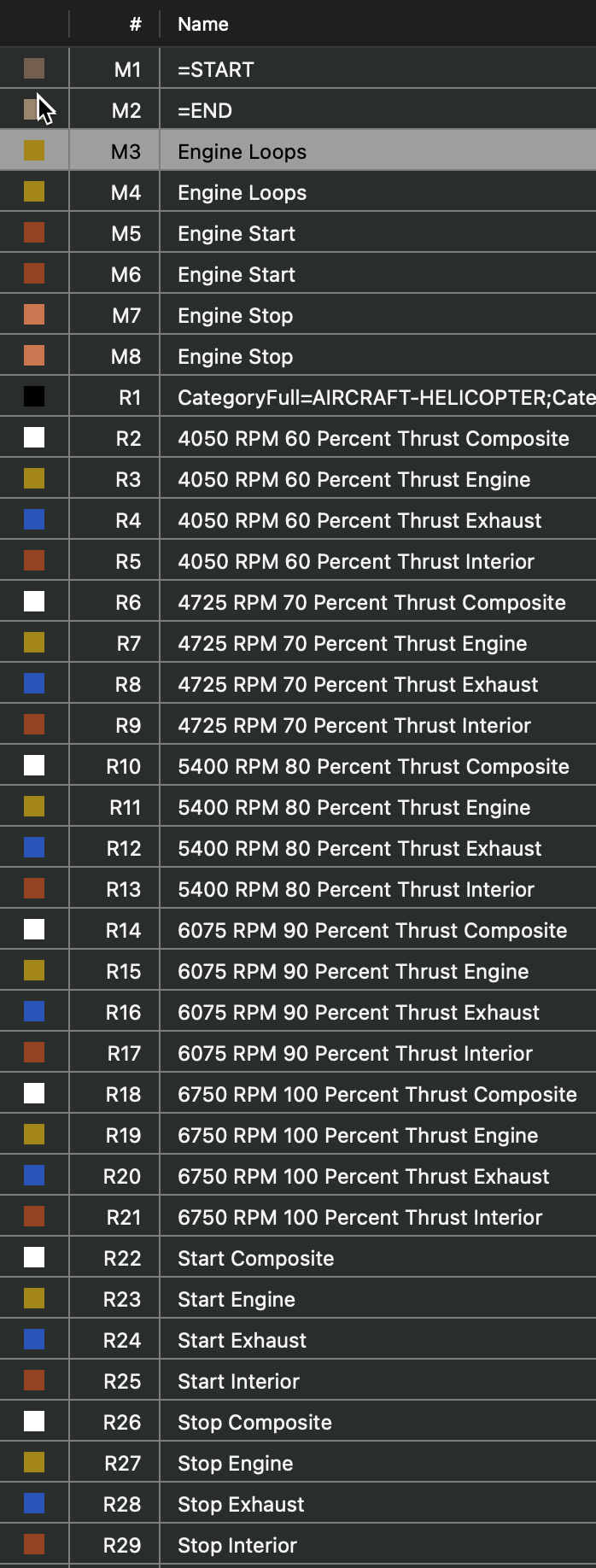Sort by the # column header
The image size is (596, 1568).
[135, 24]
